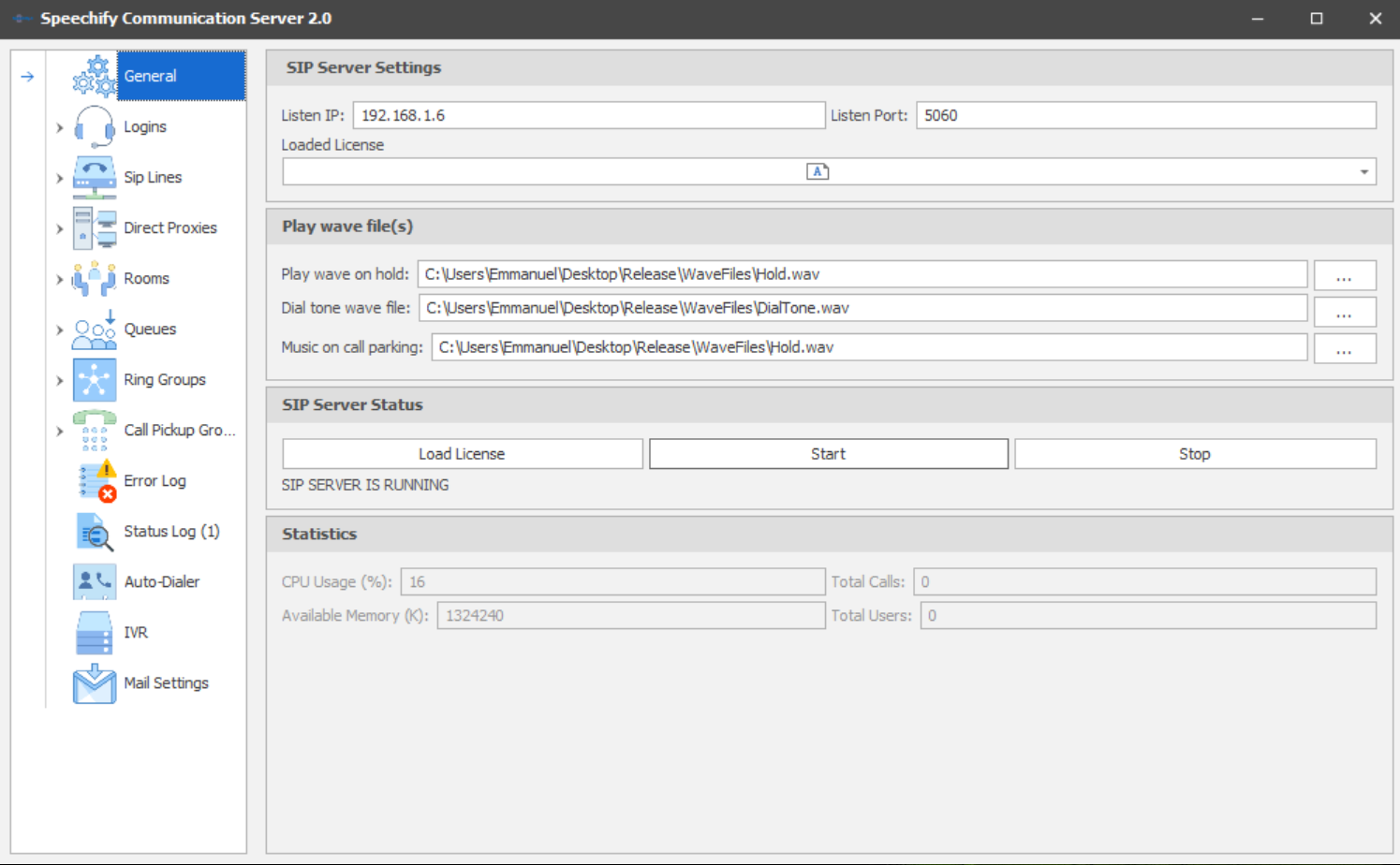Click the Error Log warning icon

96,481
